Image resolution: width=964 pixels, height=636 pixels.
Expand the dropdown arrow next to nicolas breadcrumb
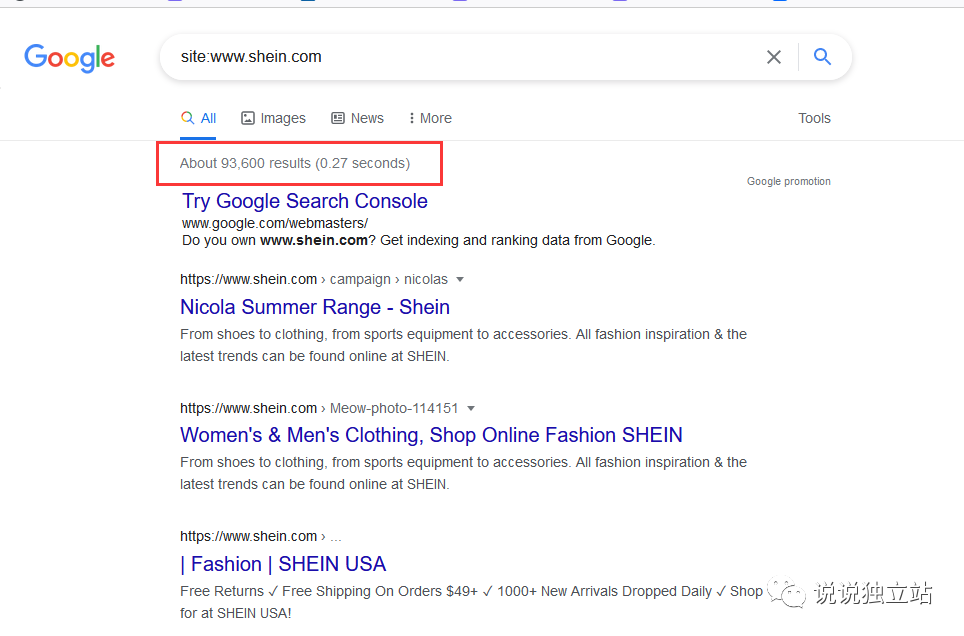point(460,279)
